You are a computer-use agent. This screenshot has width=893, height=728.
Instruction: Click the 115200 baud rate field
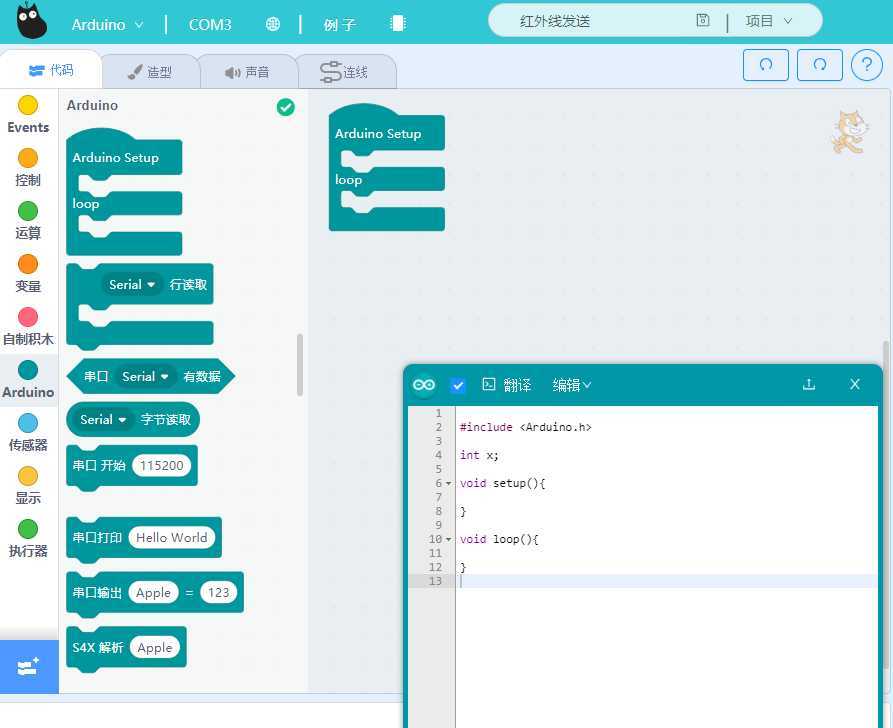162,465
